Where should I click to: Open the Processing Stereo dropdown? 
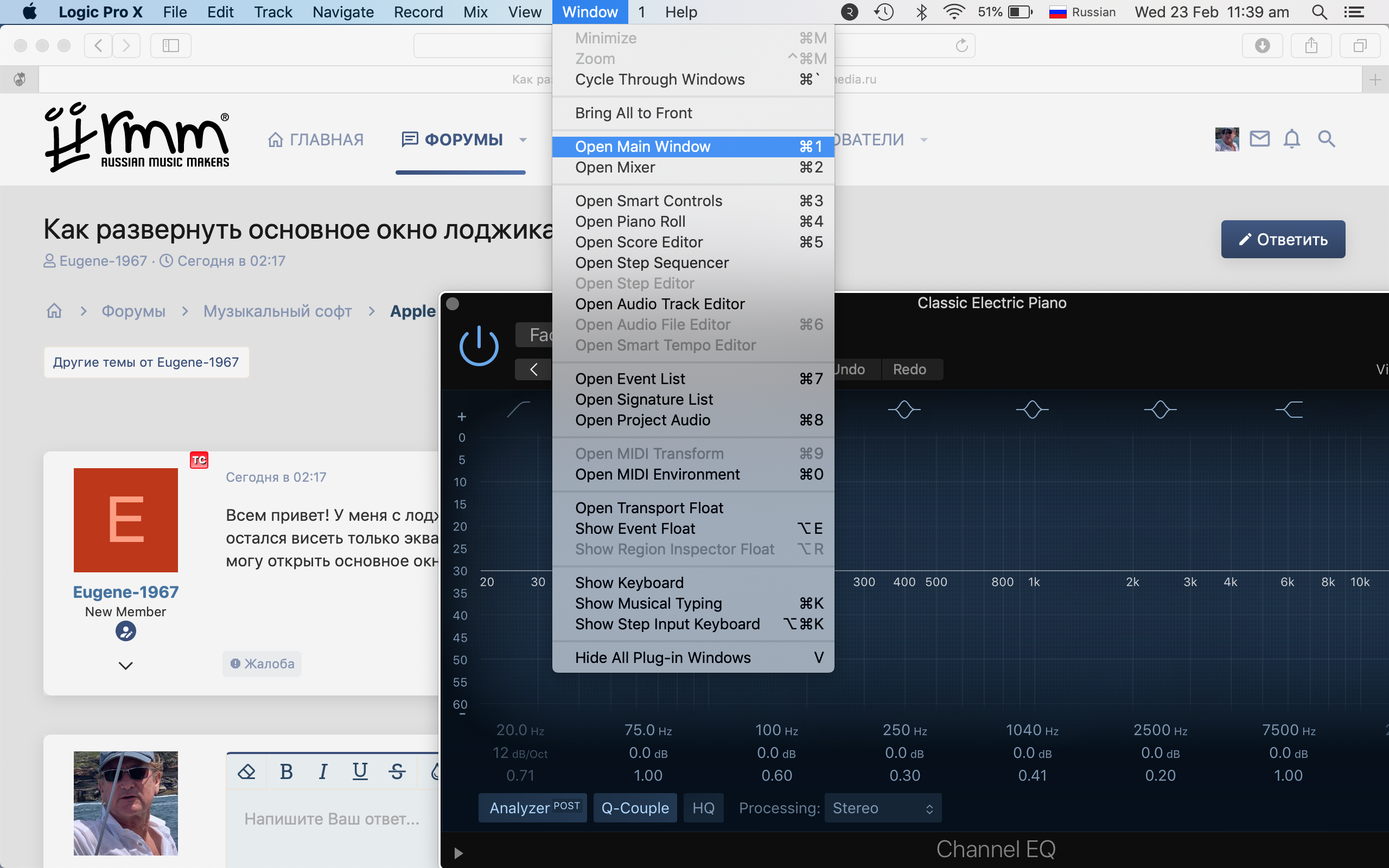click(883, 808)
